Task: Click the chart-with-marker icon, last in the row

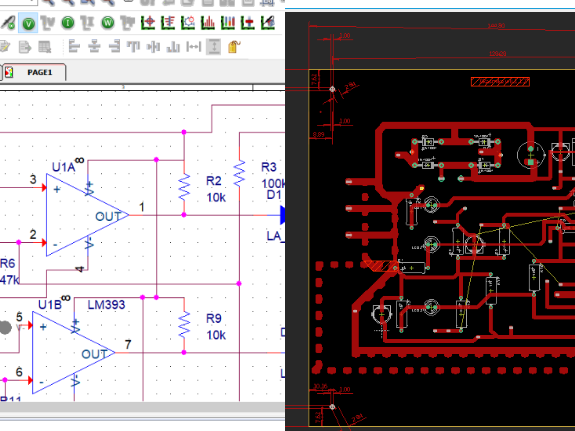Action: tap(268, 23)
